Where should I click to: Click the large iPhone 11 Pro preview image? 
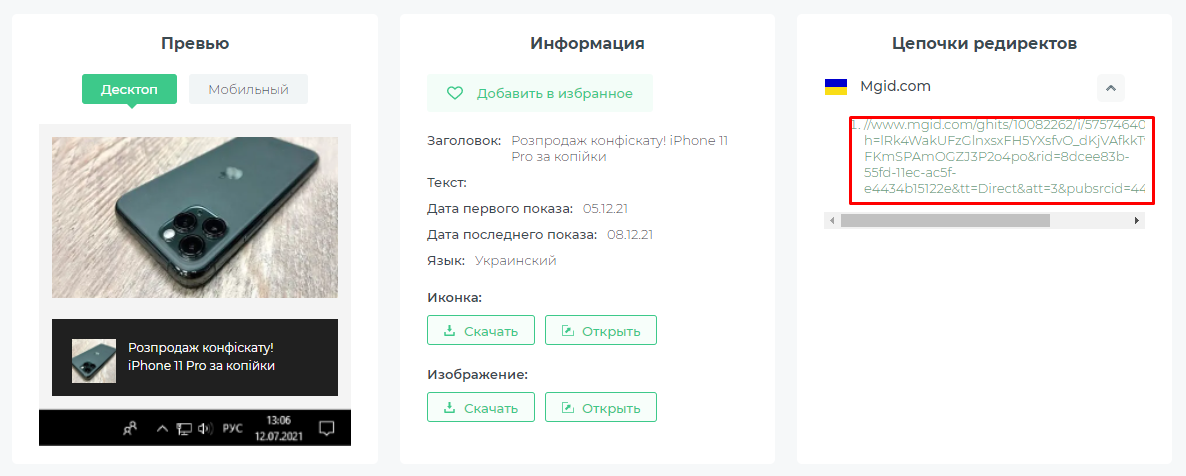[195, 217]
